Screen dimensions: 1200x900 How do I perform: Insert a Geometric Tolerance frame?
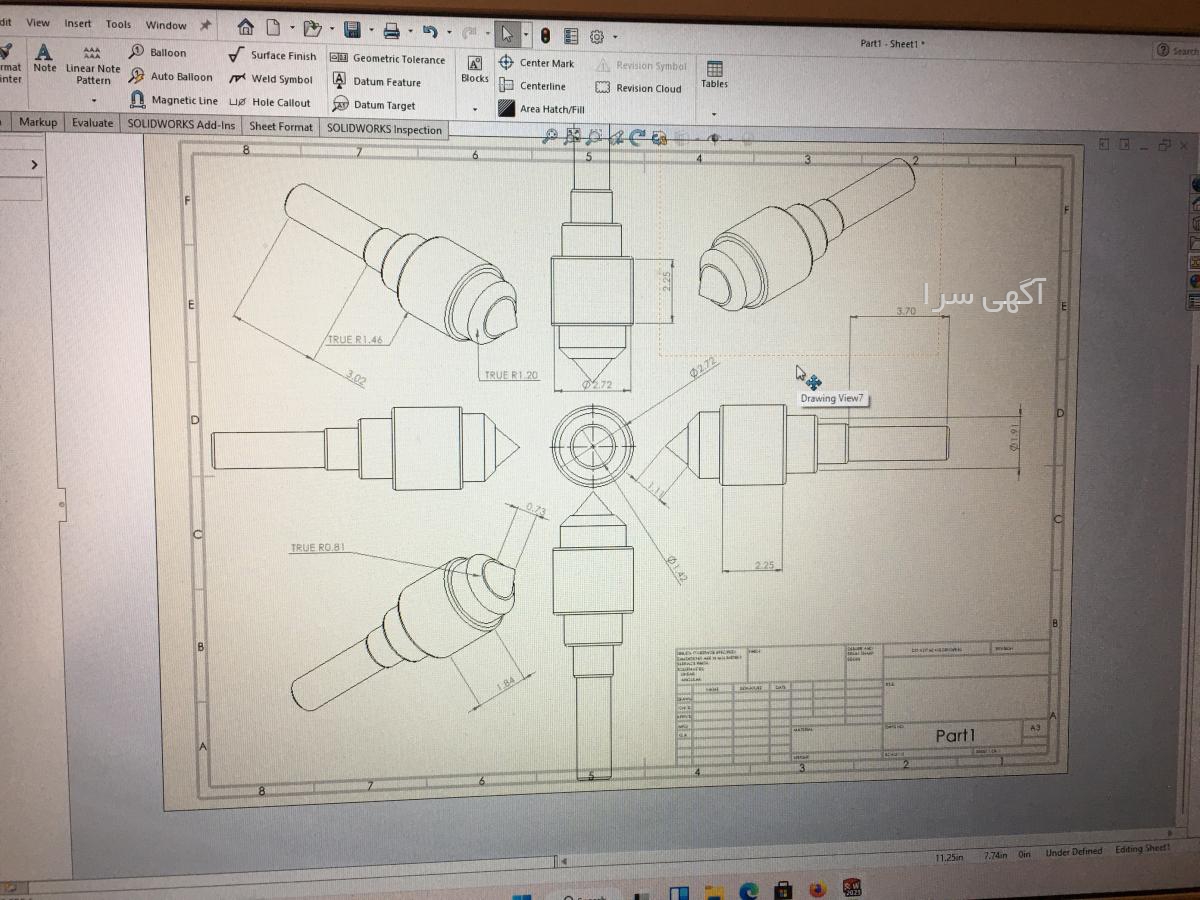pos(387,59)
